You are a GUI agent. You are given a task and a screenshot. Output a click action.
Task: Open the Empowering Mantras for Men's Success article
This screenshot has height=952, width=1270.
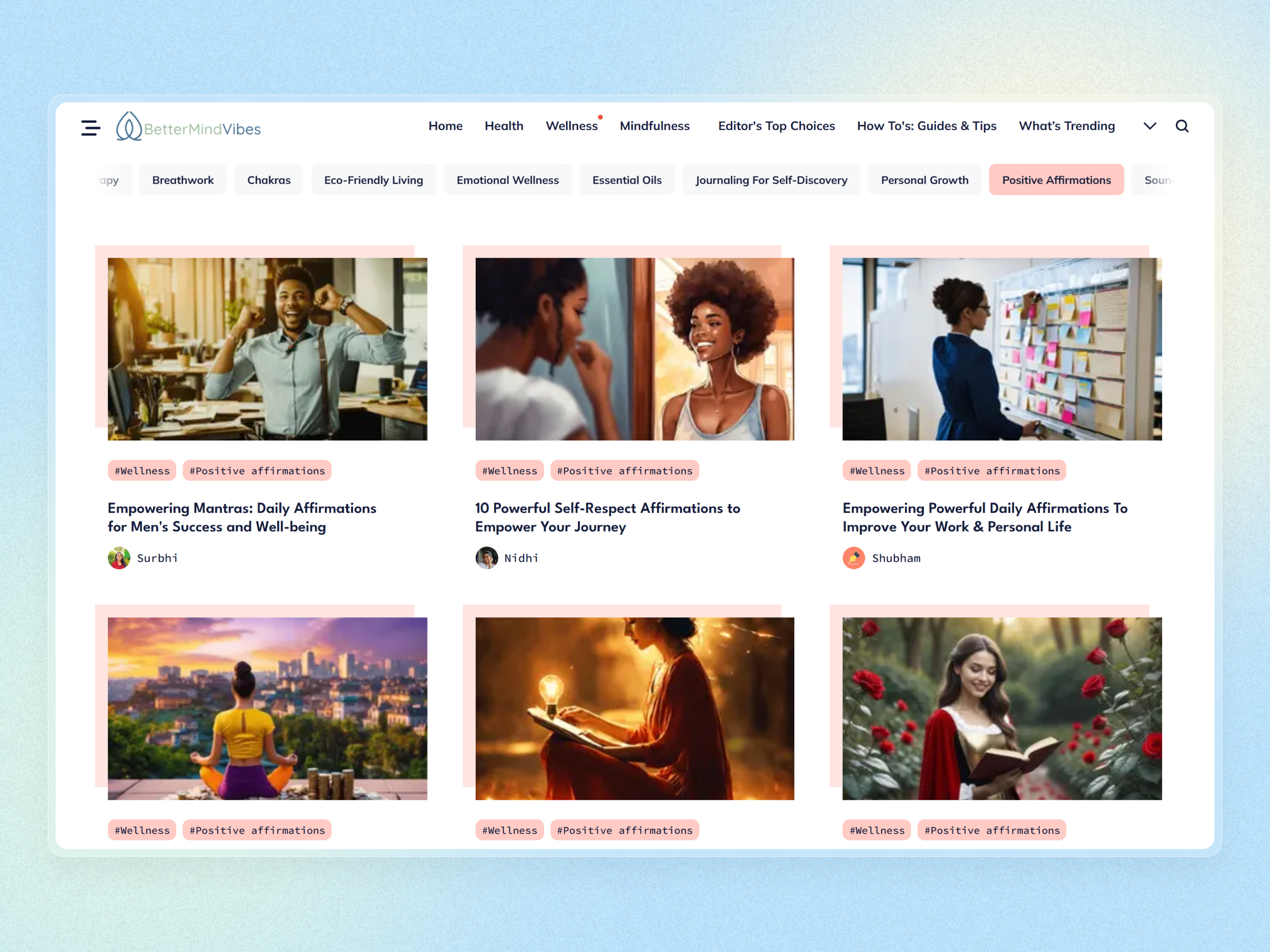pyautogui.click(x=242, y=517)
